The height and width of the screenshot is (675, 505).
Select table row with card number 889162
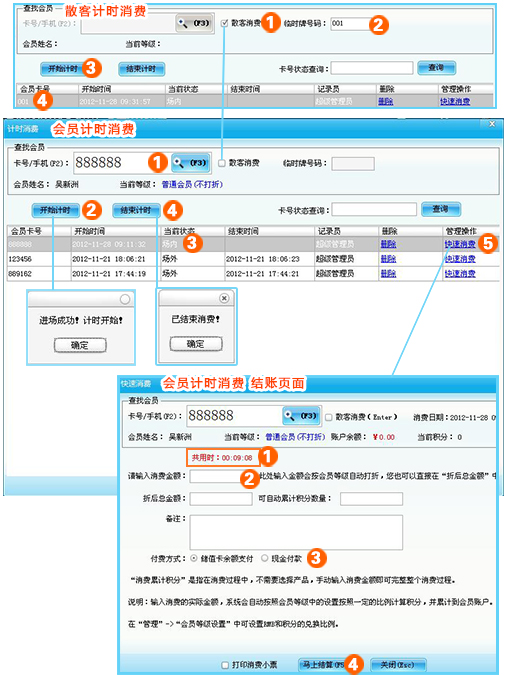pyautogui.click(x=253, y=273)
